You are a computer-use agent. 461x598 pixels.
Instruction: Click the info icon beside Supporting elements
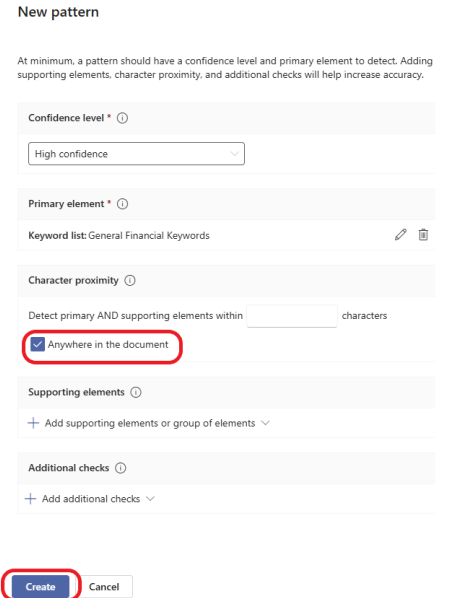click(x=136, y=392)
